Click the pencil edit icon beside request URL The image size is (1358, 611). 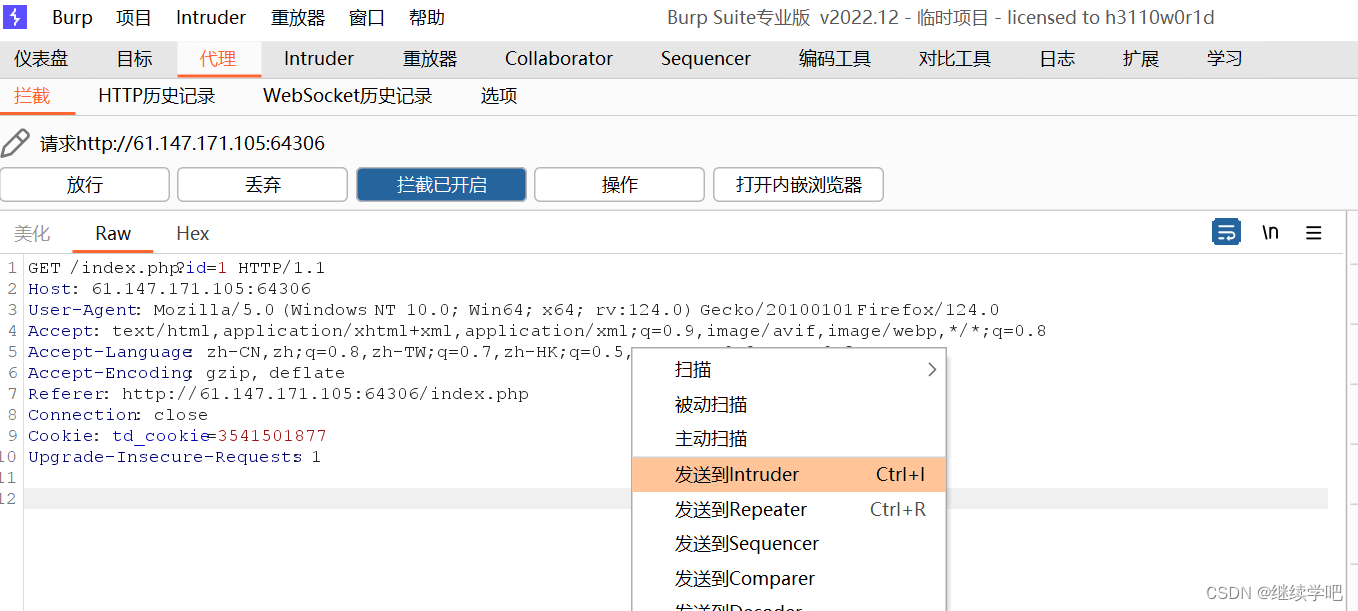[x=16, y=143]
